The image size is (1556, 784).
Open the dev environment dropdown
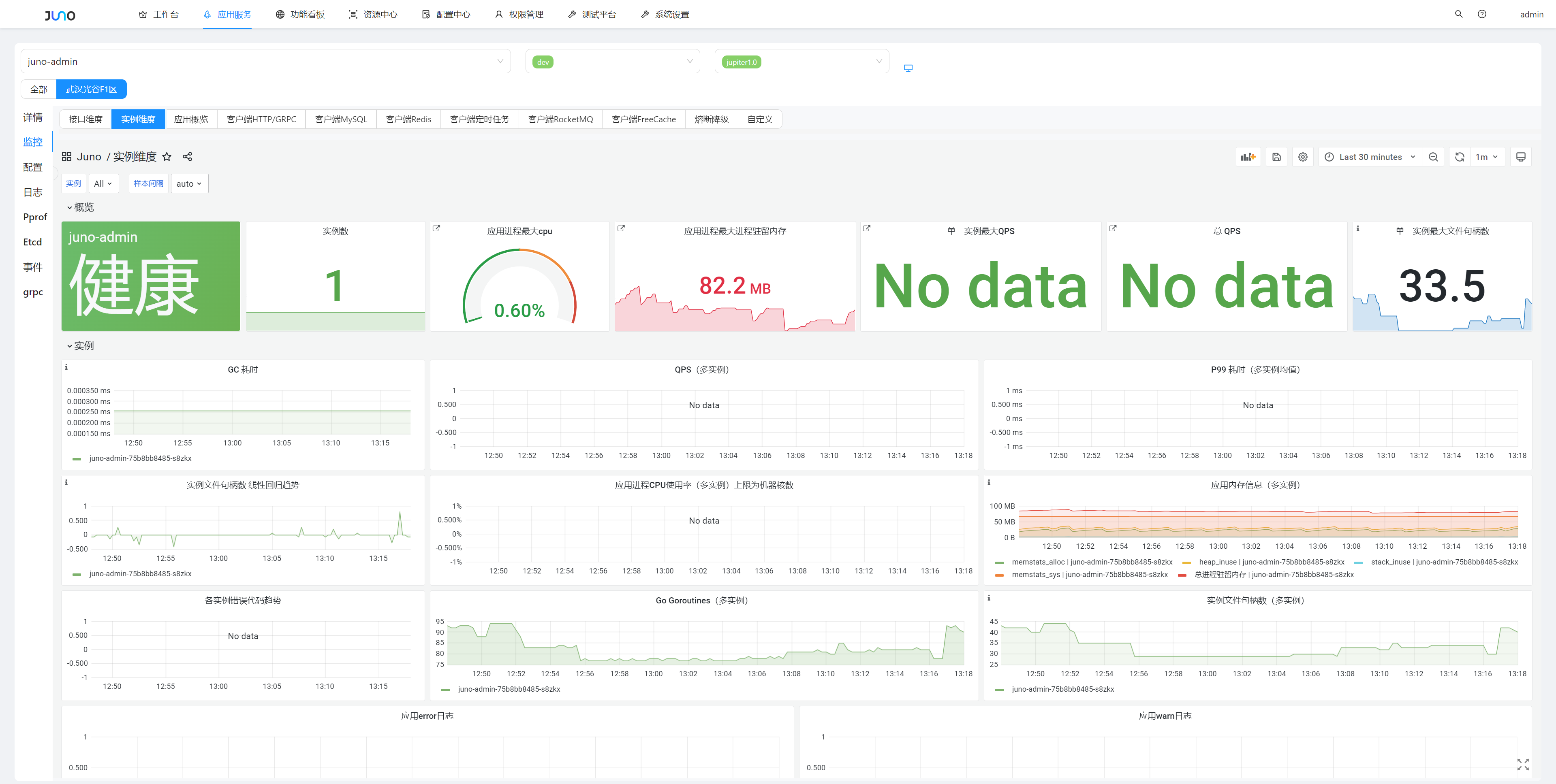[x=613, y=62]
